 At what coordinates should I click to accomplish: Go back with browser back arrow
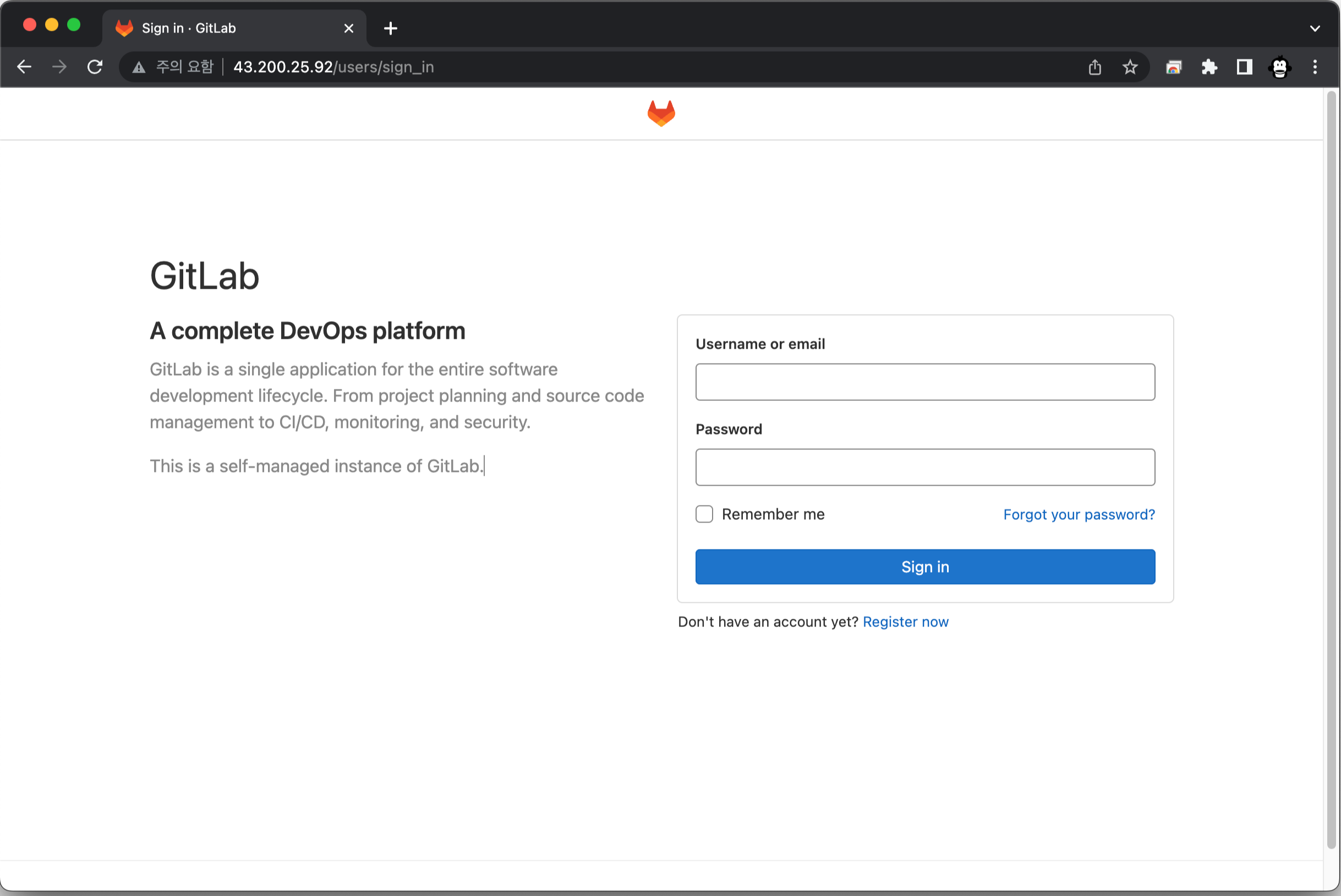click(x=24, y=67)
